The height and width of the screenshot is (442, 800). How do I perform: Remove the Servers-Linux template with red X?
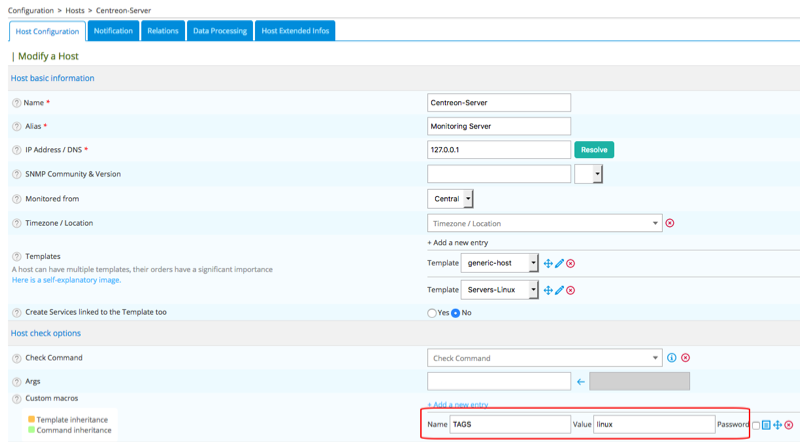[x=570, y=291]
